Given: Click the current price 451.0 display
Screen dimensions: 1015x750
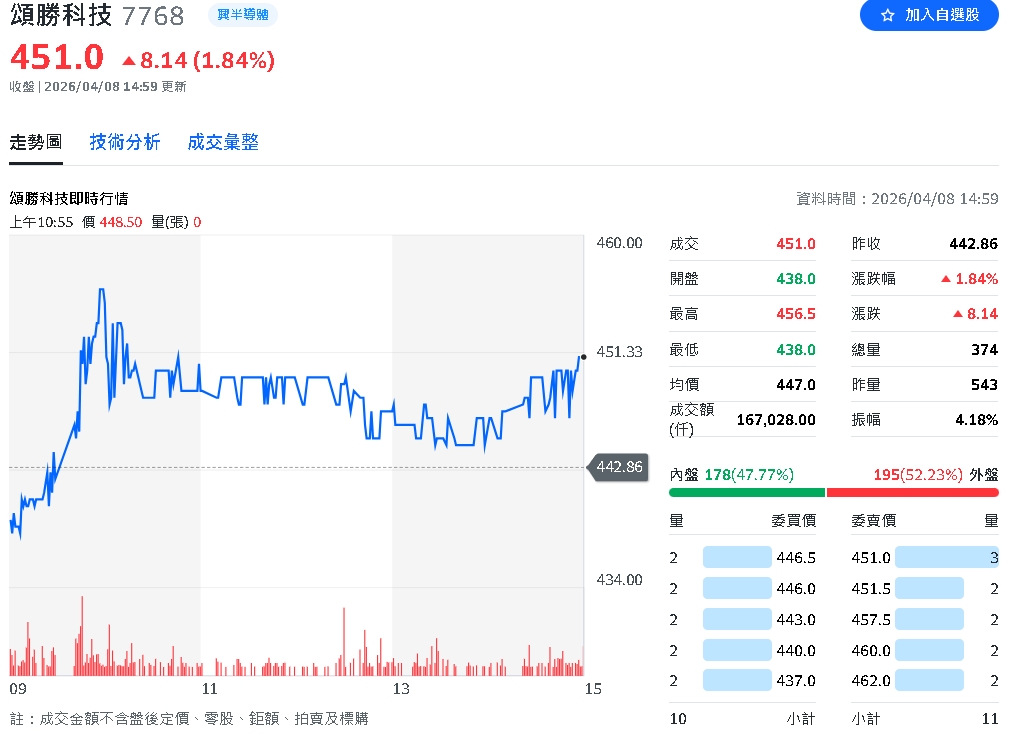Looking at the screenshot, I should pos(55,59).
